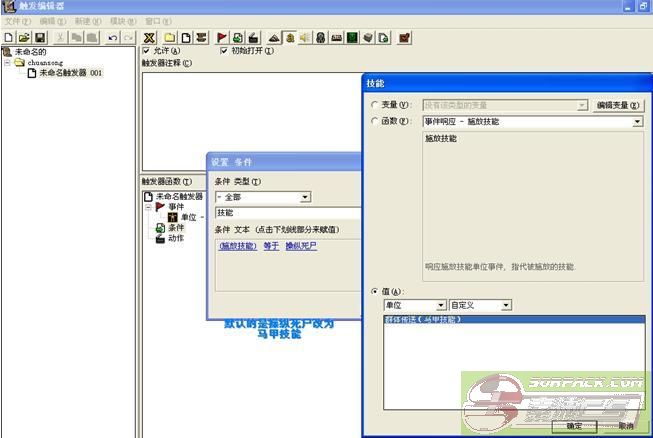
Task: Open the Variables editor X icon
Action: pyautogui.click(x=150, y=38)
